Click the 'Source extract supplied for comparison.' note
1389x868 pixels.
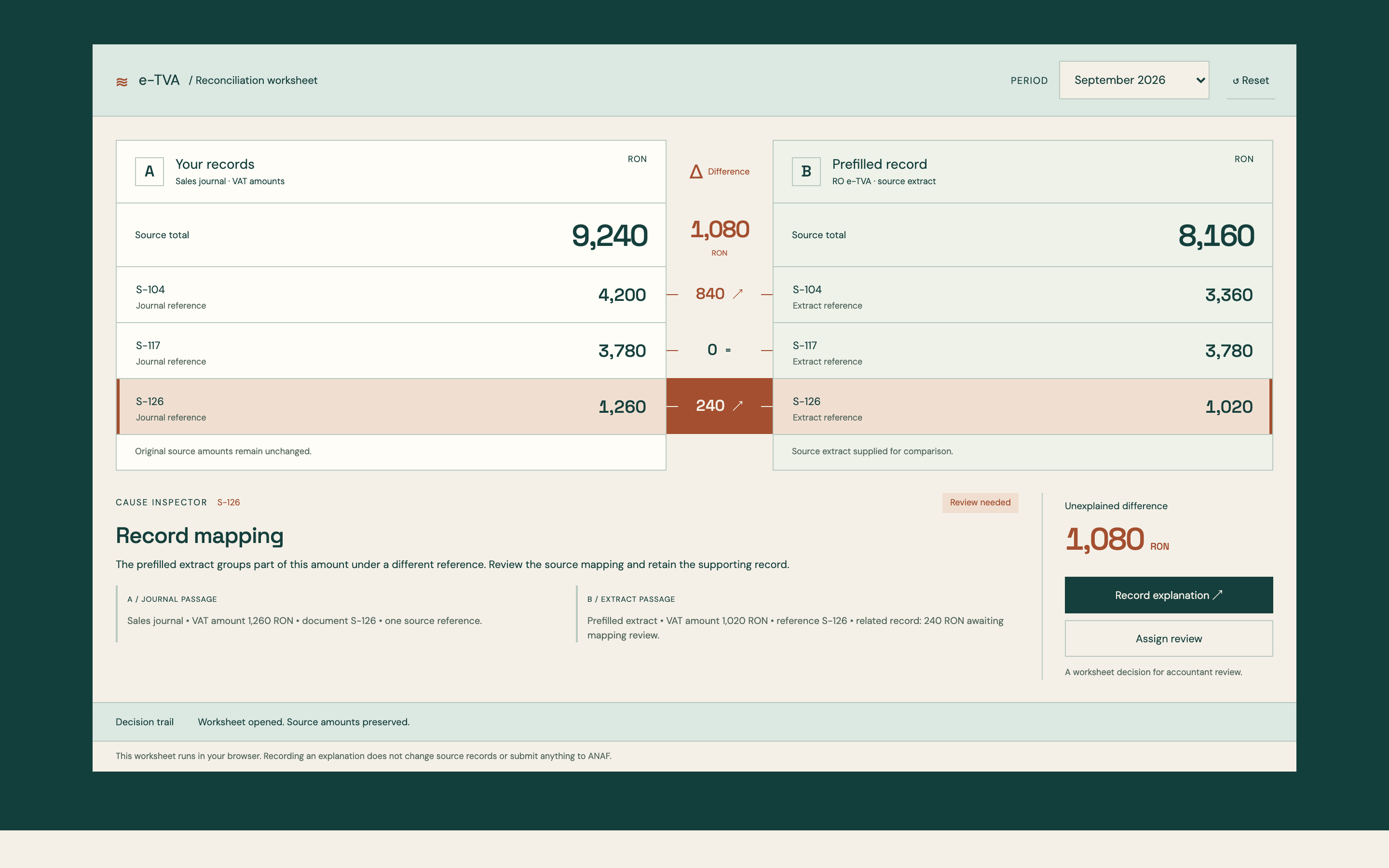[872, 452]
